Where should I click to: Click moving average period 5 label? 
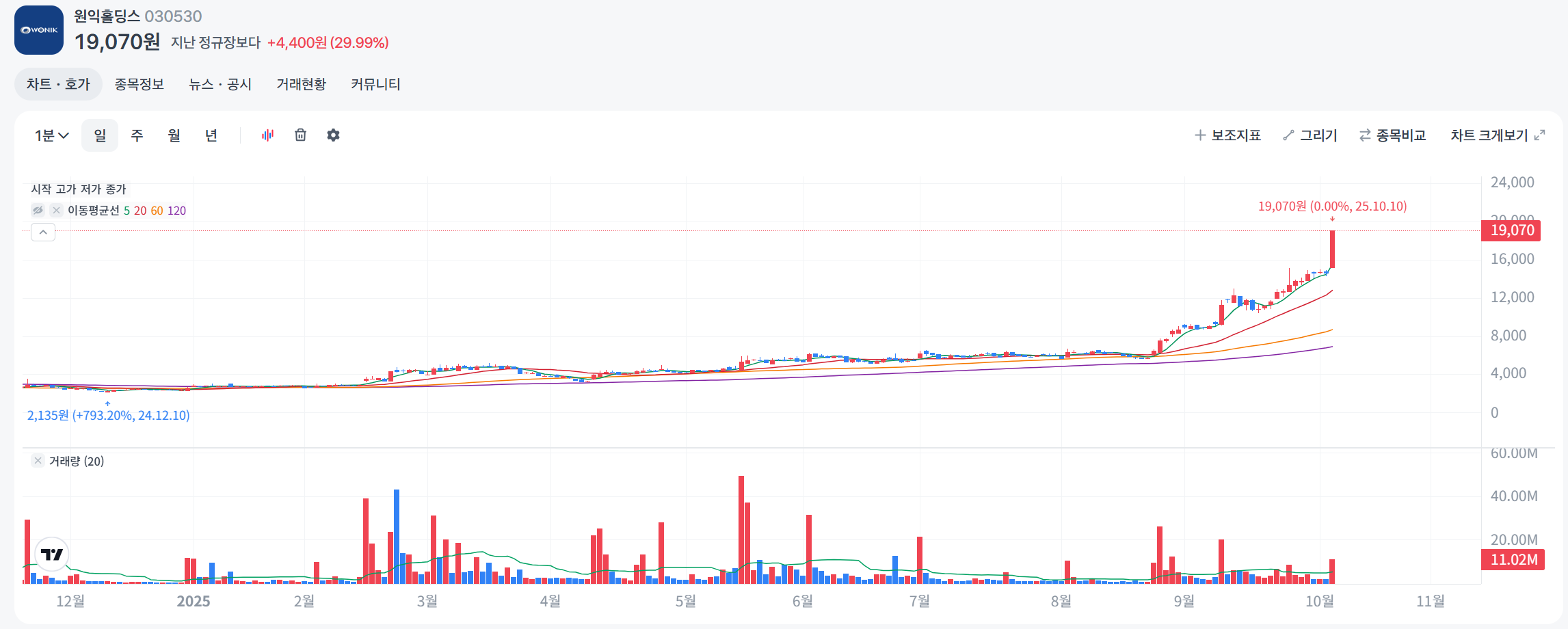pyautogui.click(x=127, y=211)
